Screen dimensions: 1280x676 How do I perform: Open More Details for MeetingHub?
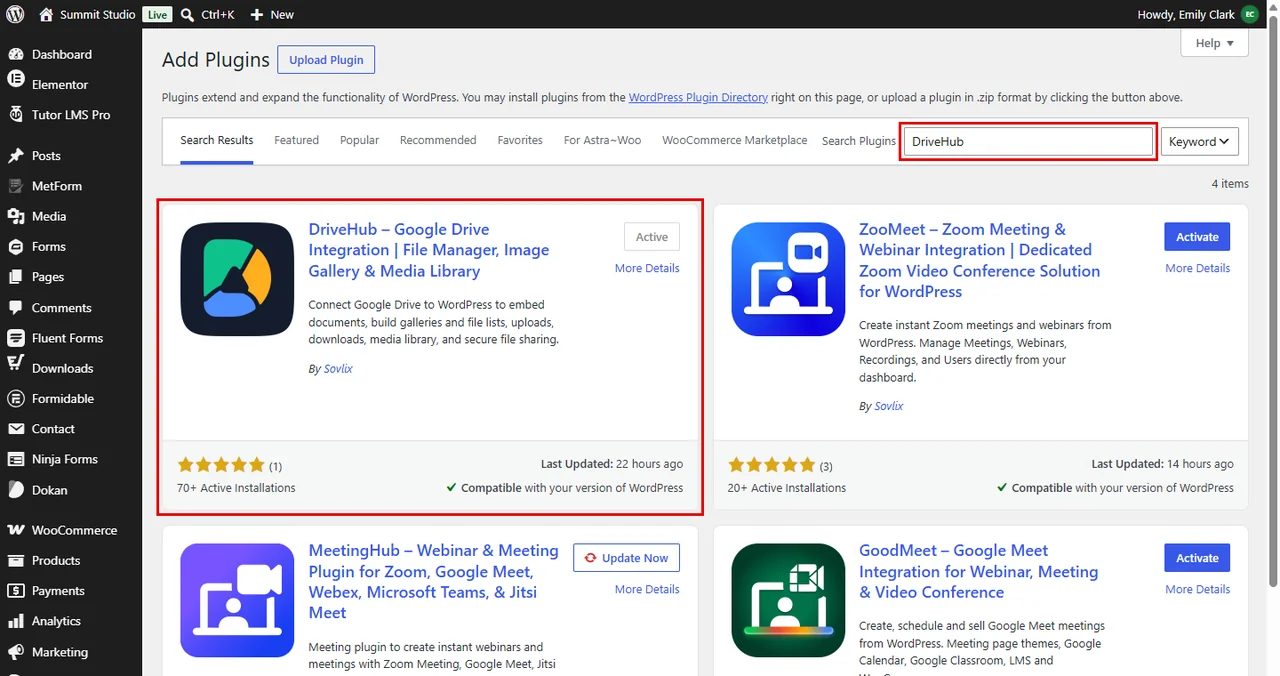[647, 589]
